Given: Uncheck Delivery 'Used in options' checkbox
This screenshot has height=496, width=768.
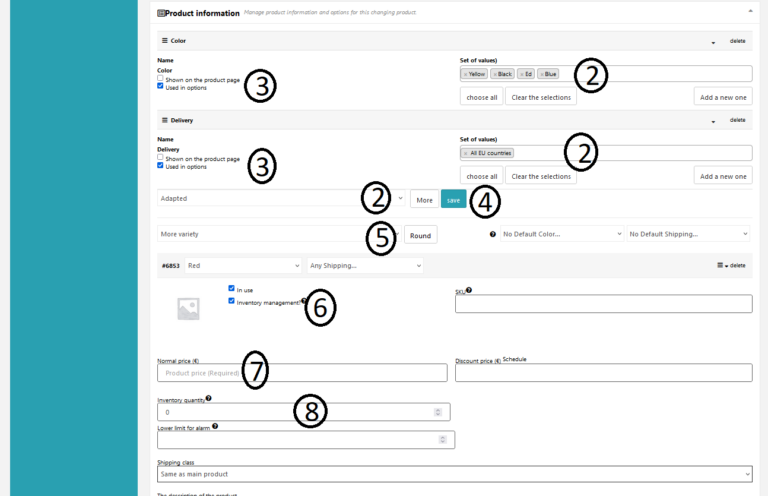Looking at the screenshot, I should point(160,165).
